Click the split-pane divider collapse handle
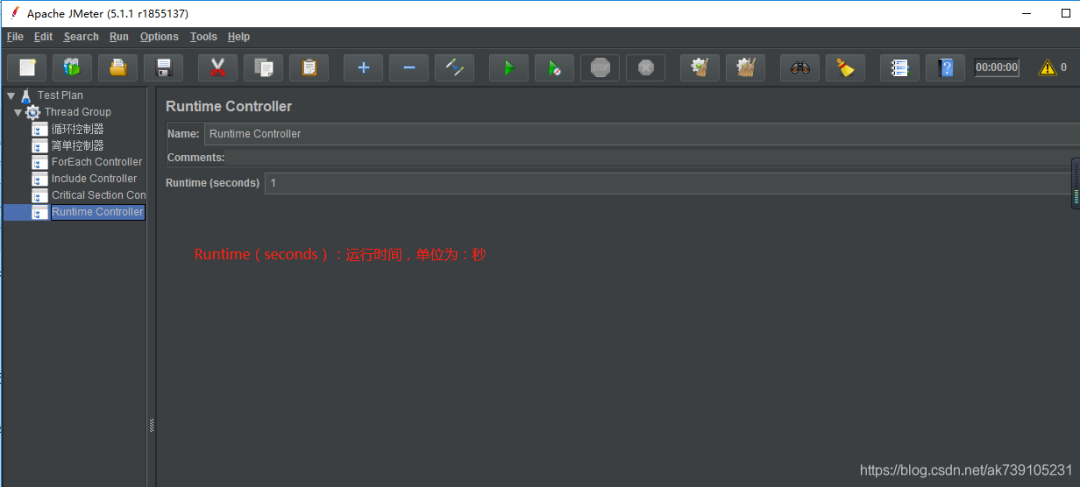The width and height of the screenshot is (1080, 487). click(152, 426)
